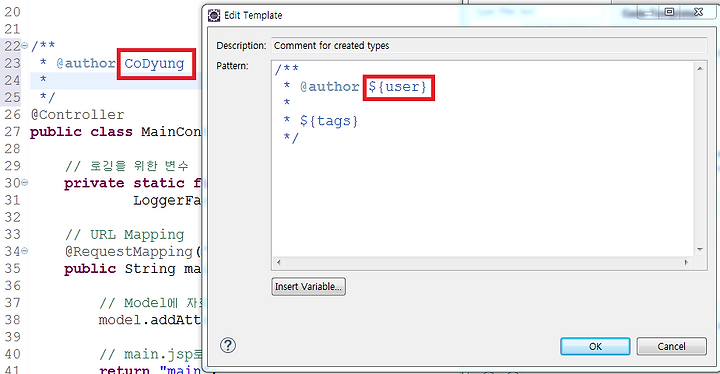The width and height of the screenshot is (720, 374).
Task: Click CoDyung author name in editor
Action: click(154, 63)
